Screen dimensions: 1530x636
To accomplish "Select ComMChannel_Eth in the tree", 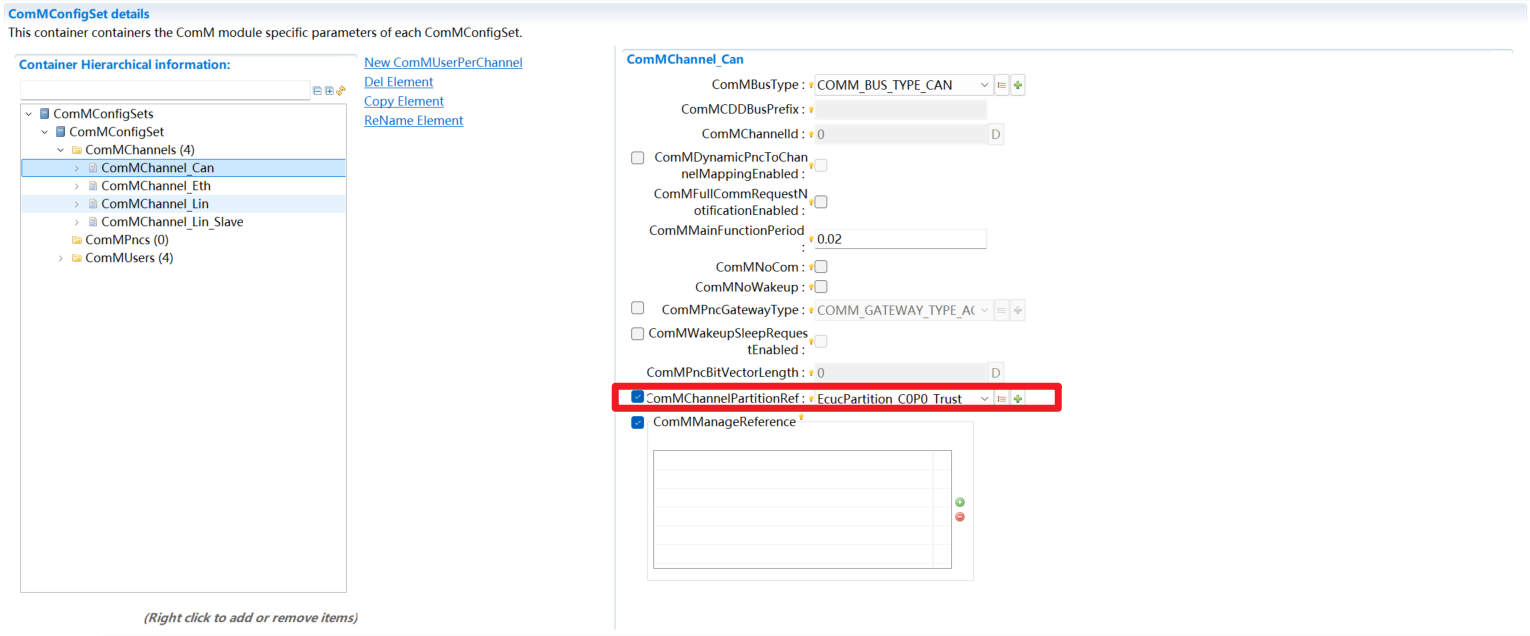I will point(155,186).
